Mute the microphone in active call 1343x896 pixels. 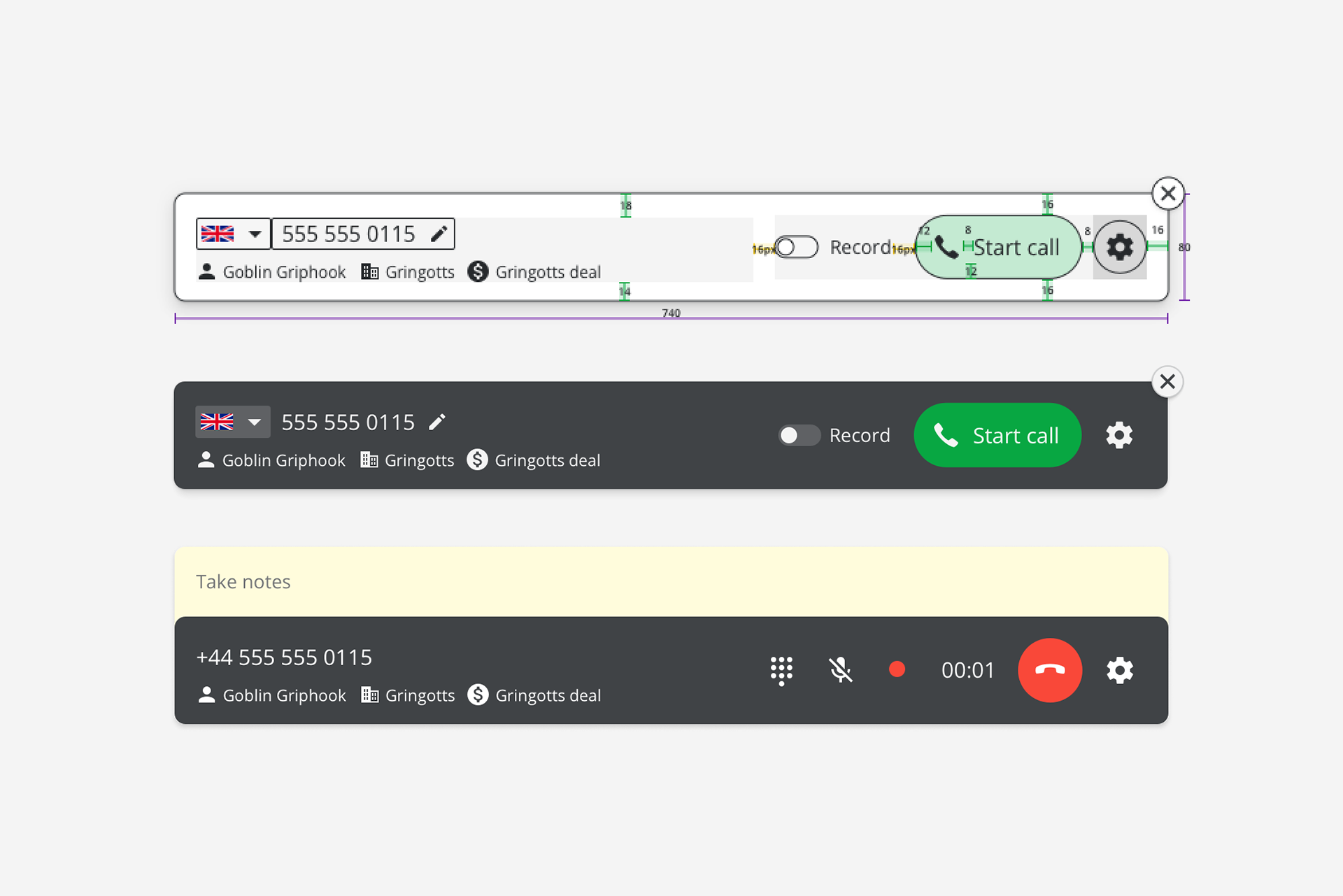point(840,670)
